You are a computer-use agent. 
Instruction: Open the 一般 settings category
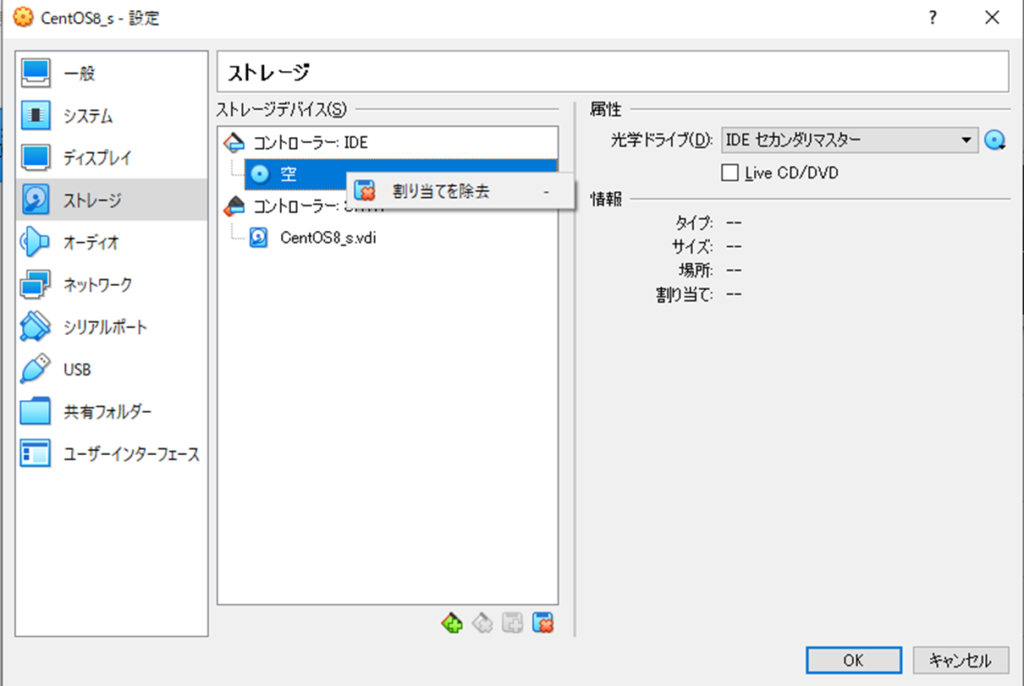click(x=112, y=73)
